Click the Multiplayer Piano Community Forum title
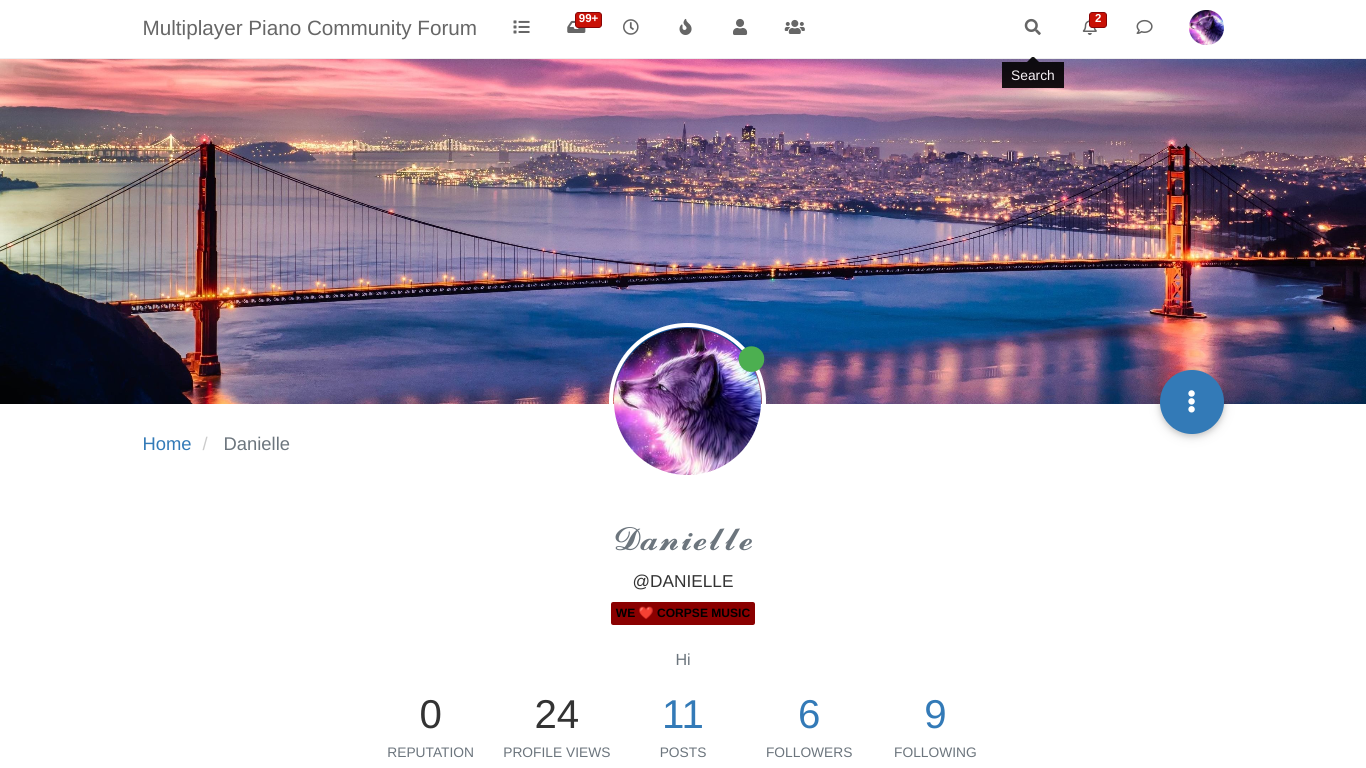The width and height of the screenshot is (1366, 768). tap(310, 28)
